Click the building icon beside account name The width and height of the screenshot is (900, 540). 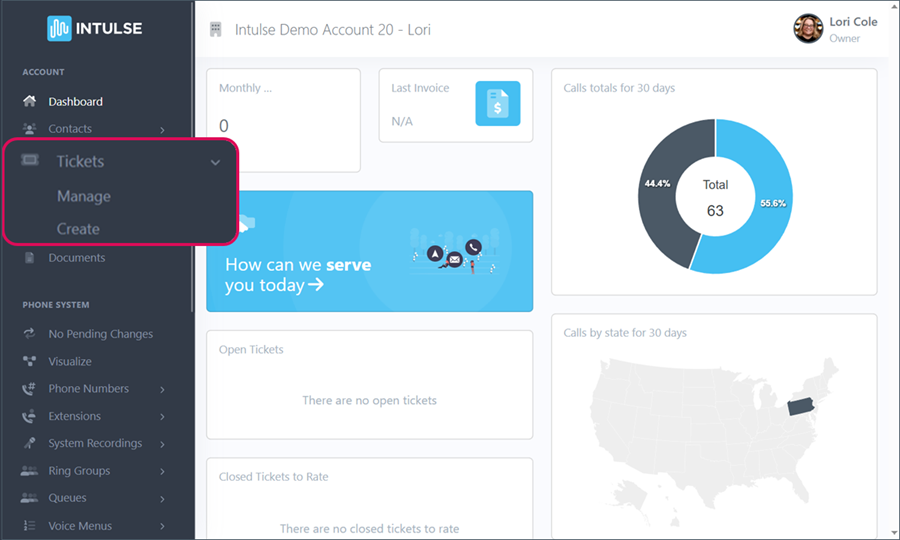click(x=215, y=29)
